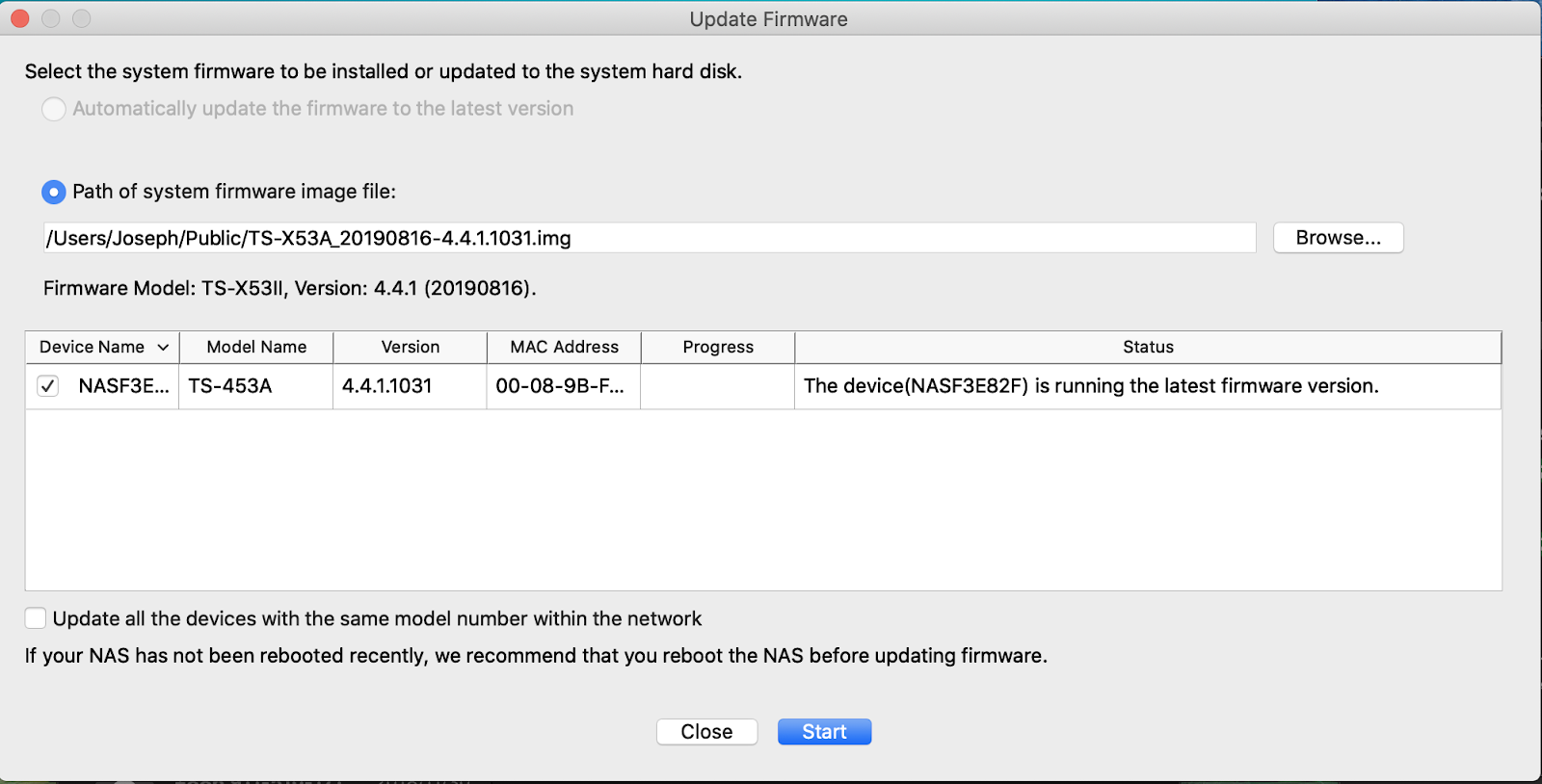Toggle Device Name column sort chevron
Image resolution: width=1542 pixels, height=784 pixels.
coord(163,347)
